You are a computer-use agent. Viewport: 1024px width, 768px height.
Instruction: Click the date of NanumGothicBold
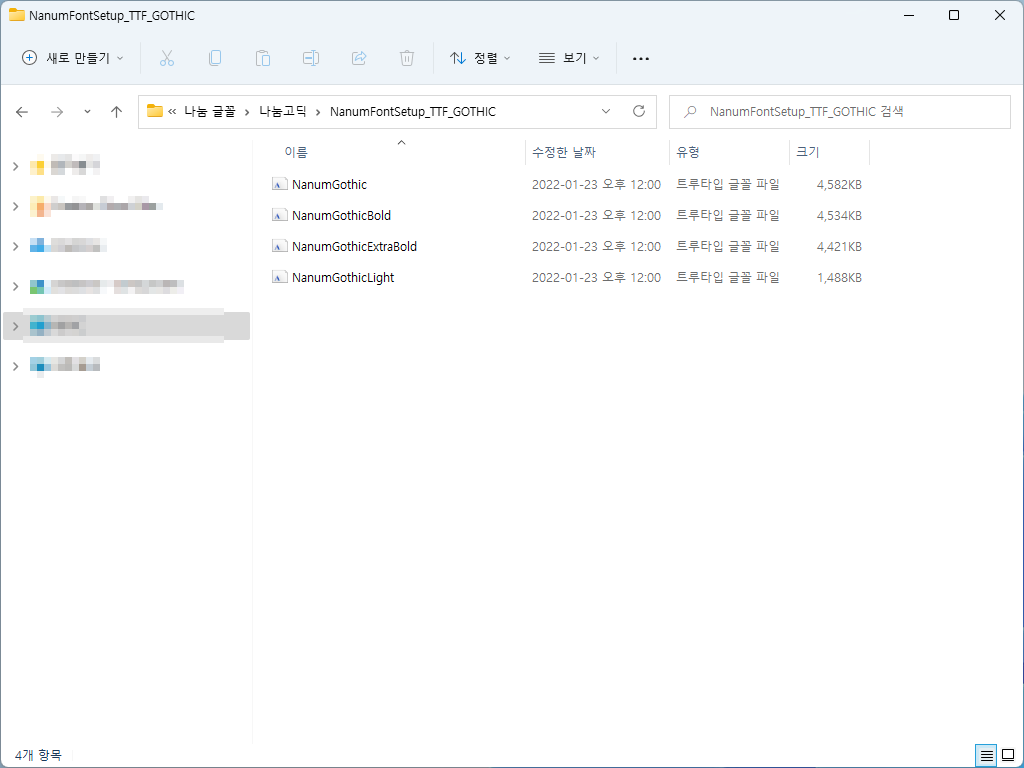[x=596, y=215]
